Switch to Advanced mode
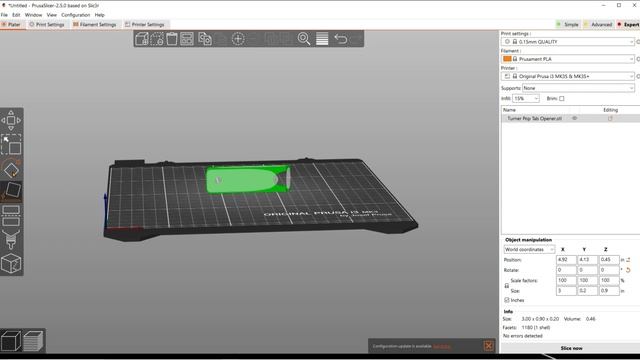 (x=598, y=24)
